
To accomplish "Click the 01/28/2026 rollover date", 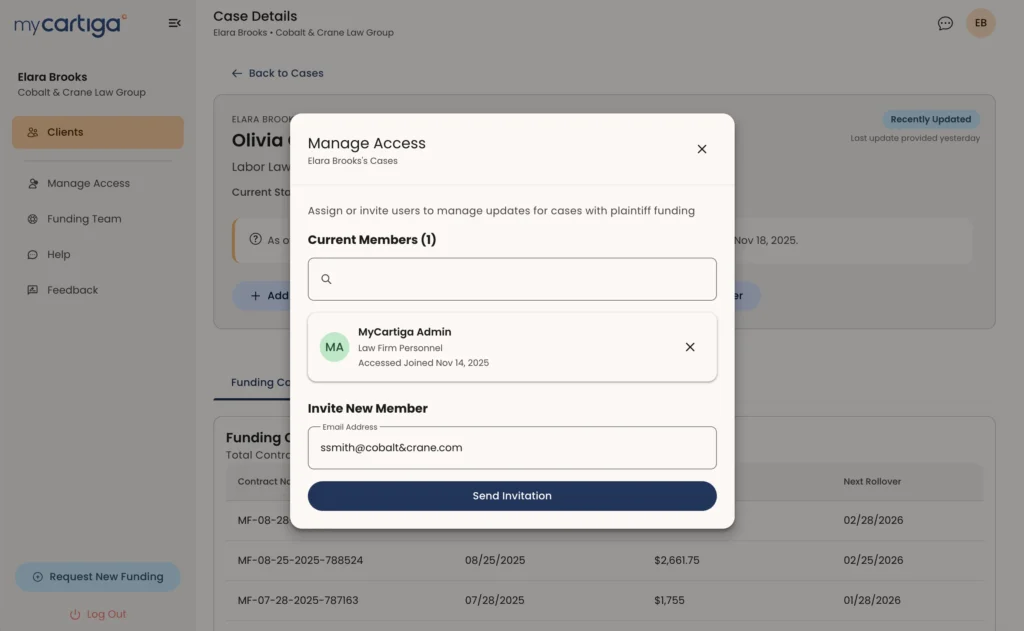I will 872,600.
